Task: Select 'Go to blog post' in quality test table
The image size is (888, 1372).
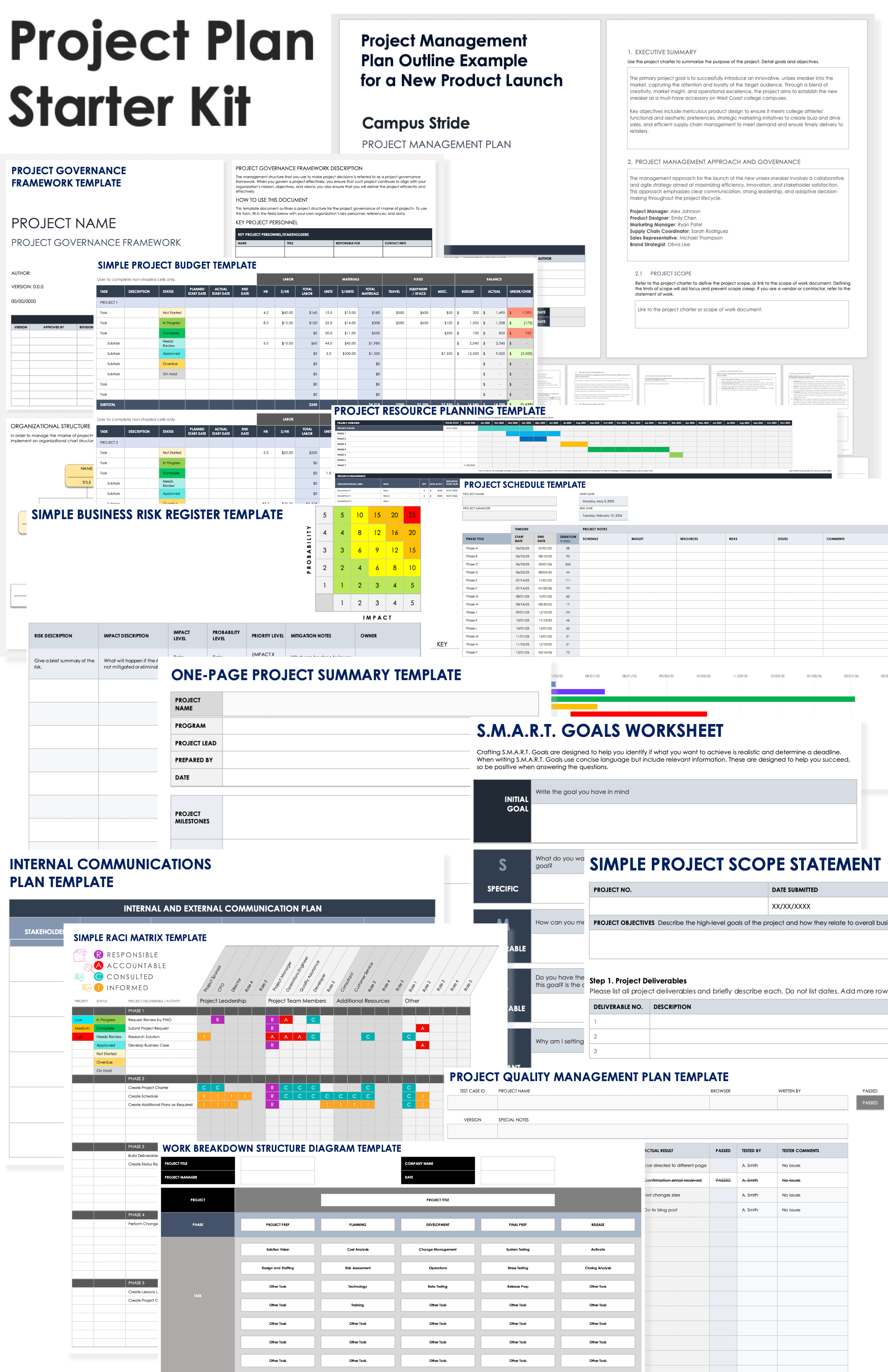Action: point(661,1210)
